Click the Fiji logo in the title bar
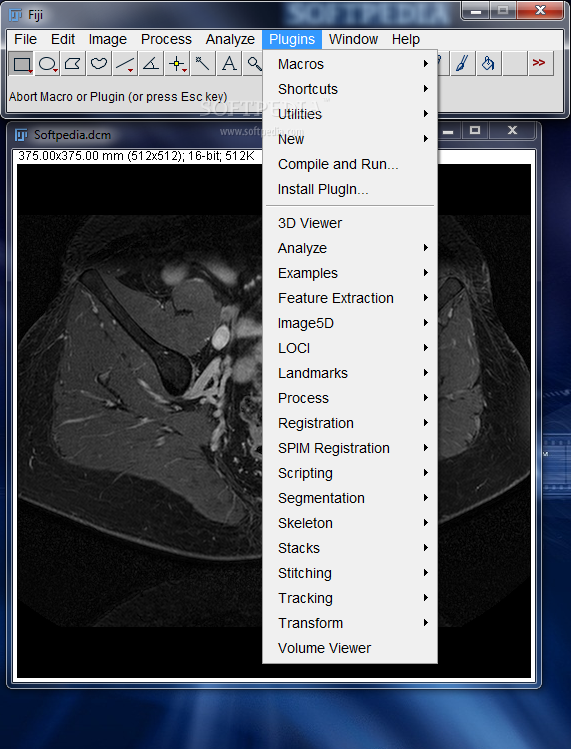This screenshot has width=571, height=749. (x=16, y=15)
